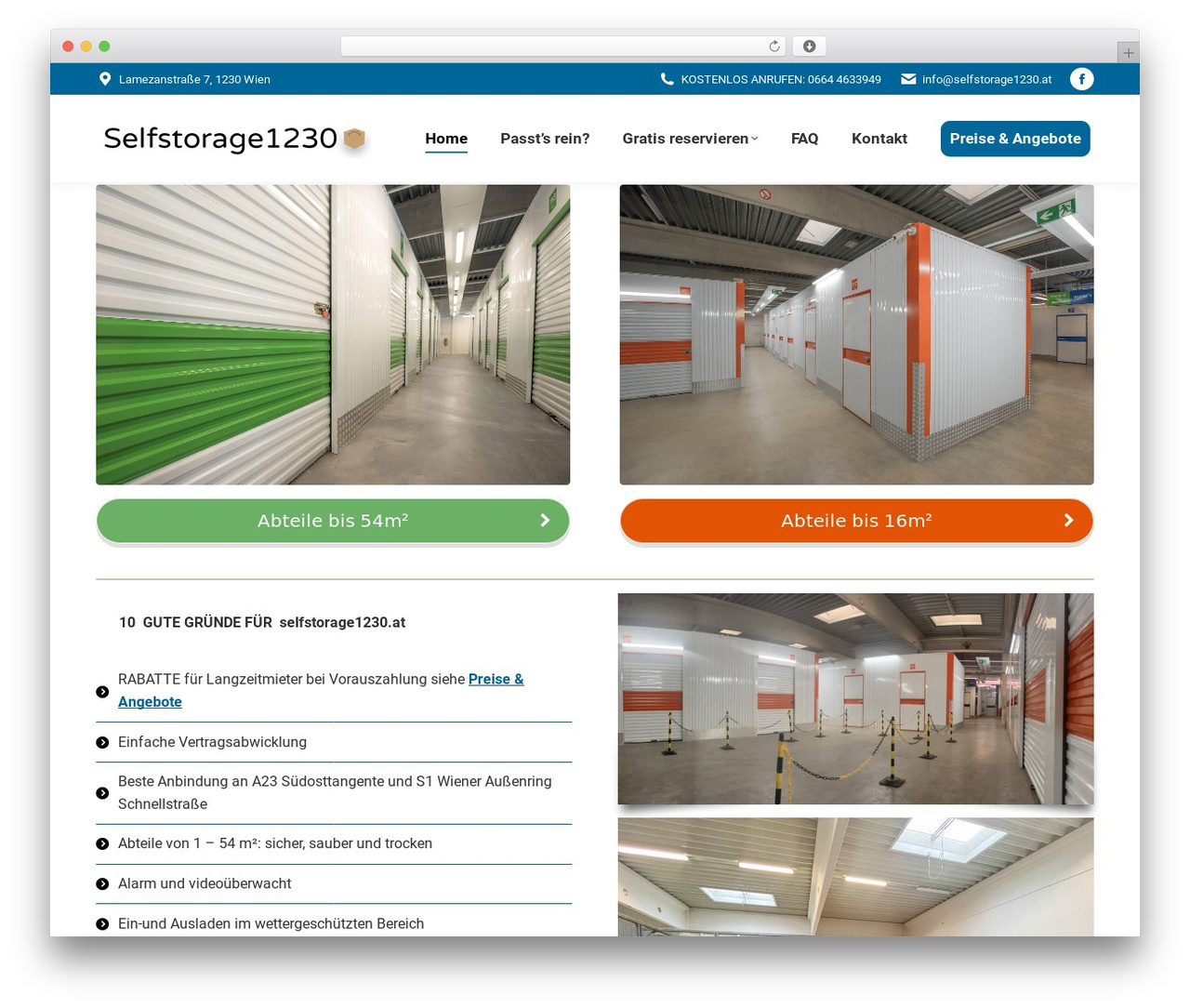Click the arrow on Abteile bis 16m² button
Viewport: 1190px width, 1008px height.
click(1069, 521)
